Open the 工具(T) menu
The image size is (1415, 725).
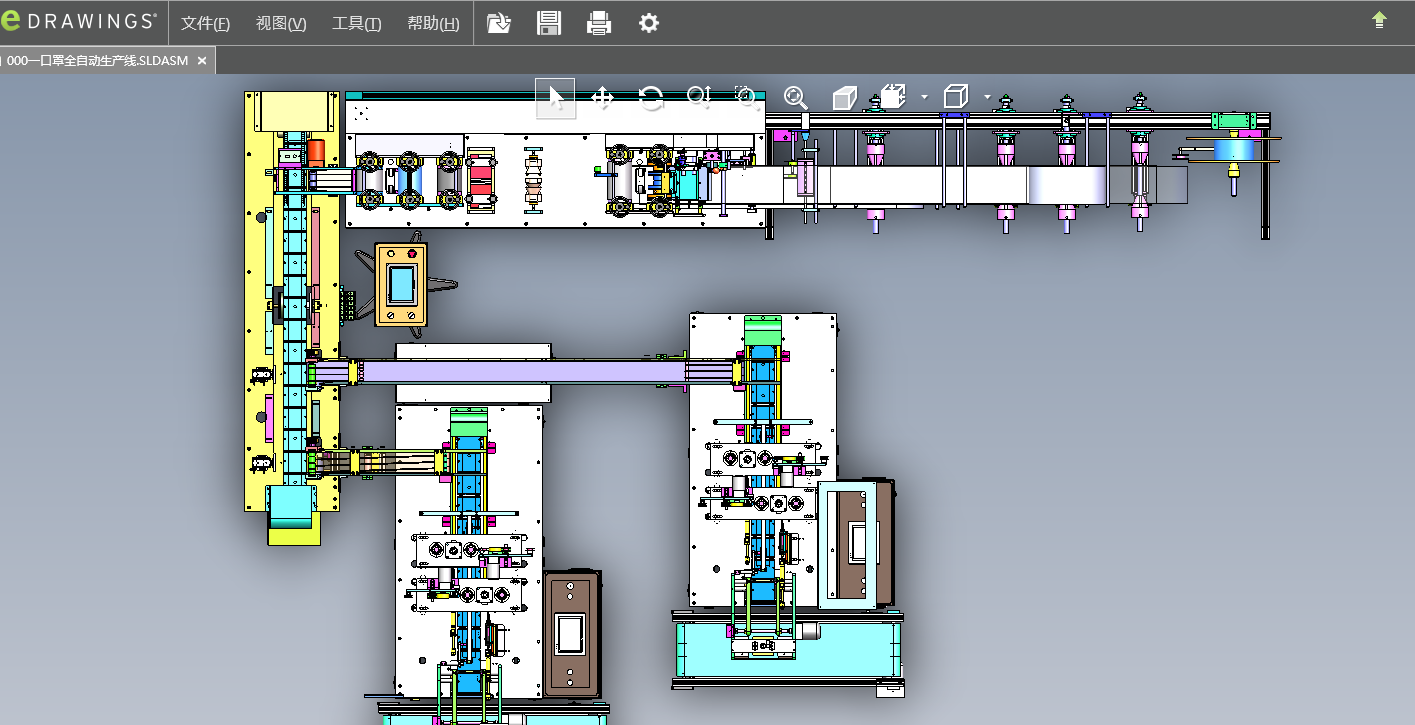click(356, 23)
